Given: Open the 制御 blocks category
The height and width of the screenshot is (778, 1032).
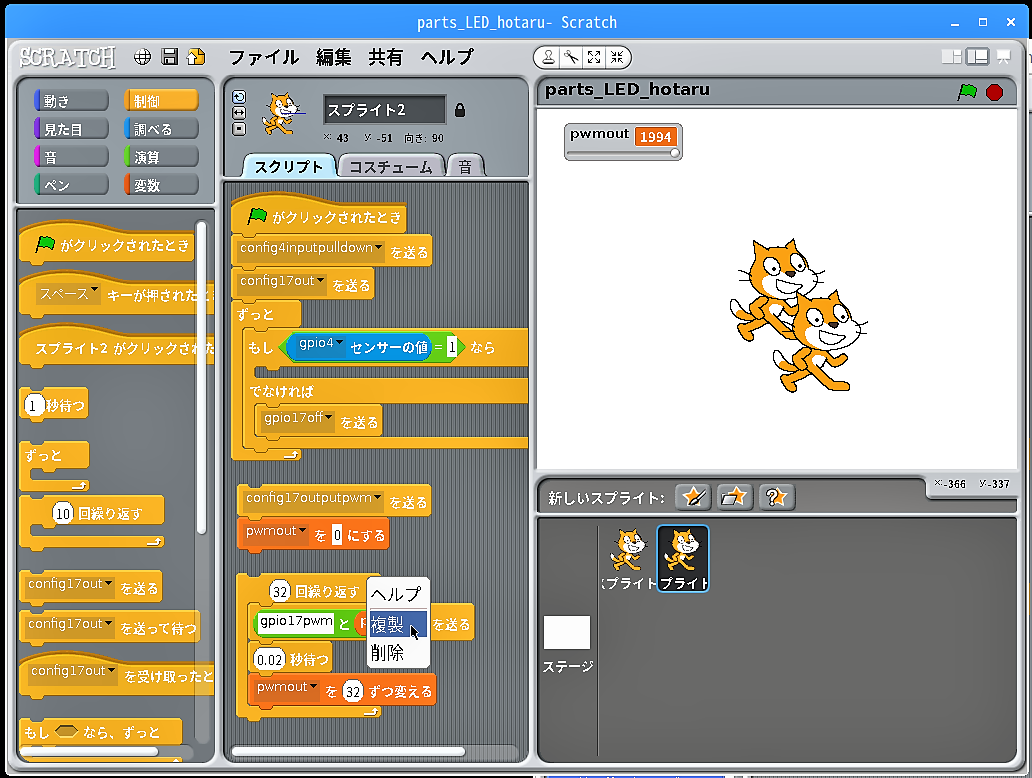Looking at the screenshot, I should pos(161,101).
